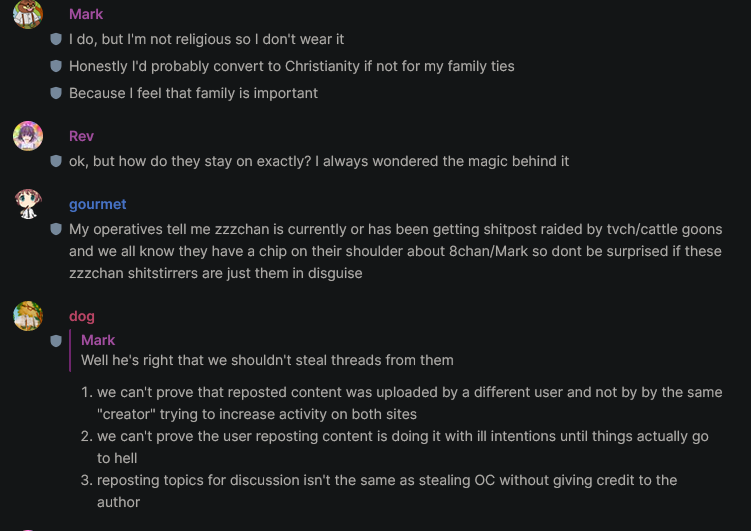Screen dimensions: 751x531
Task: Click quoted text "Well he's right that we shouldn't steal"
Action: (267, 360)
